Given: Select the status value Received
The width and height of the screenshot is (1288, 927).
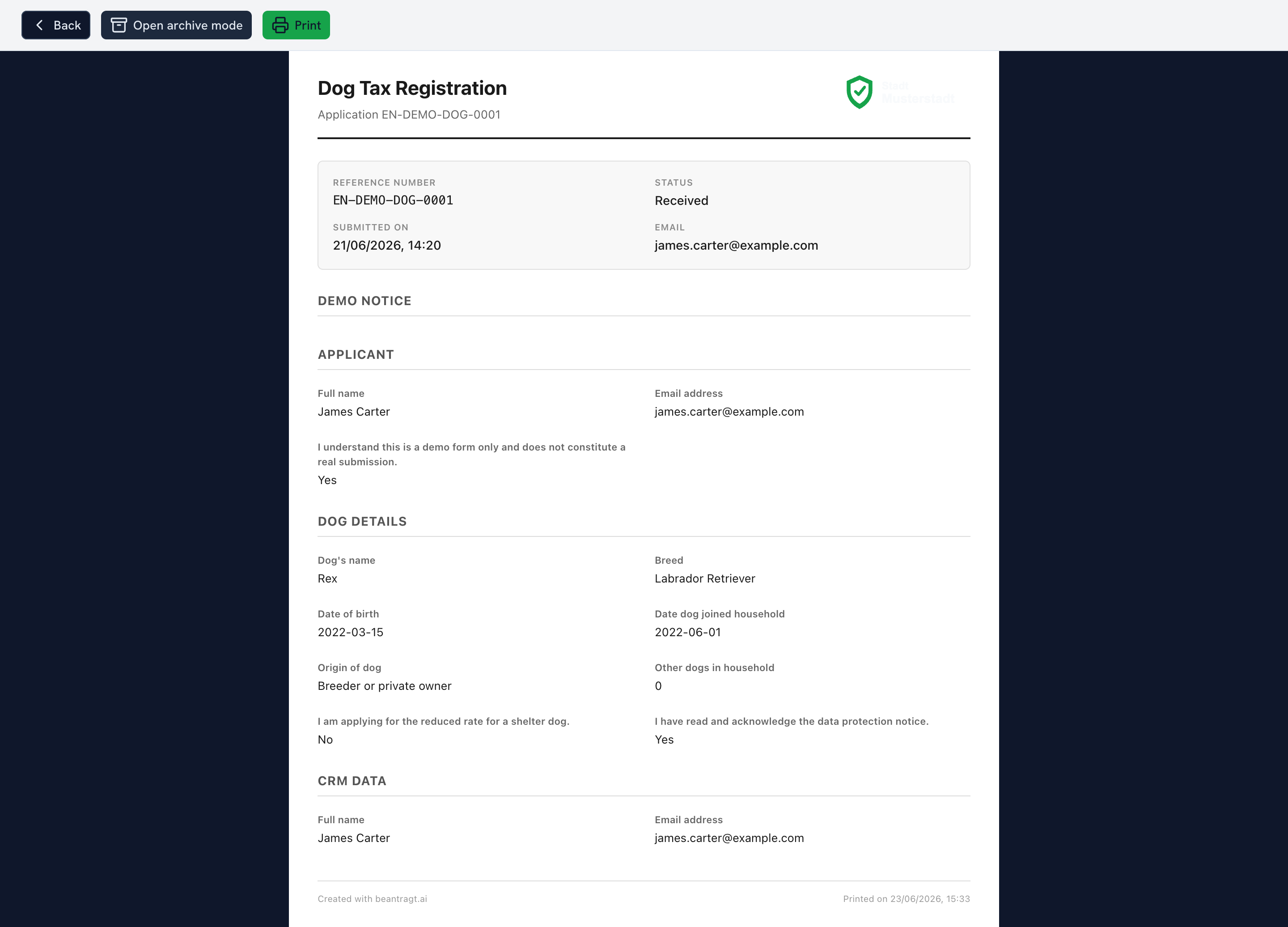Looking at the screenshot, I should click(x=682, y=200).
